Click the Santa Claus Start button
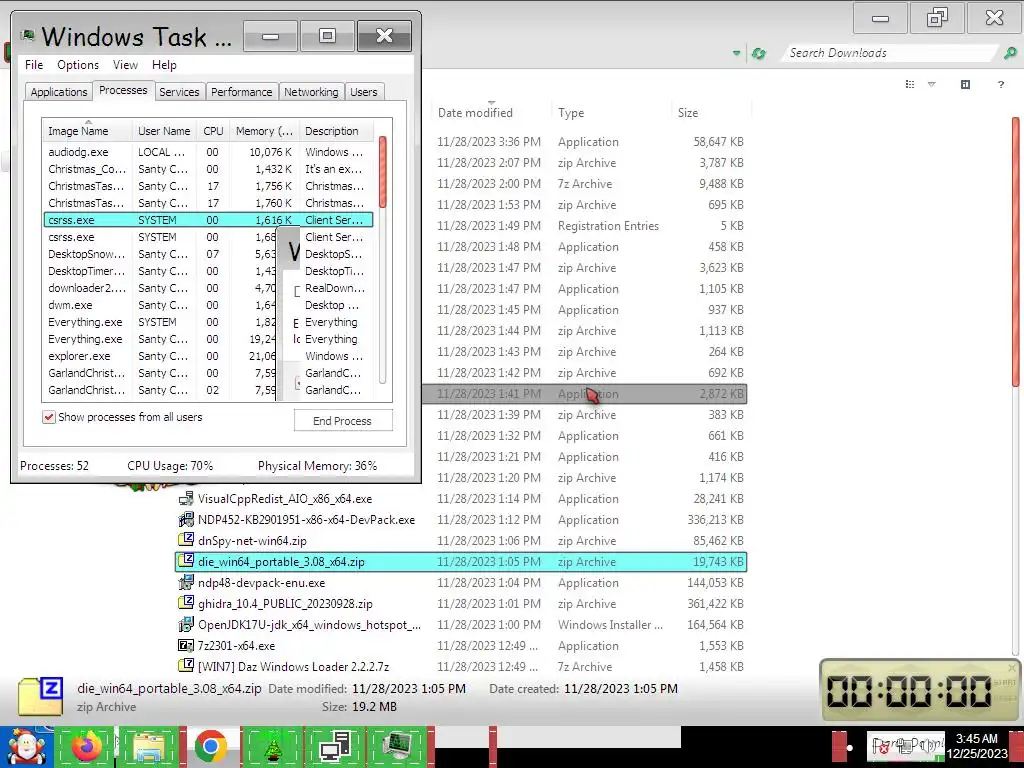 coord(26,747)
